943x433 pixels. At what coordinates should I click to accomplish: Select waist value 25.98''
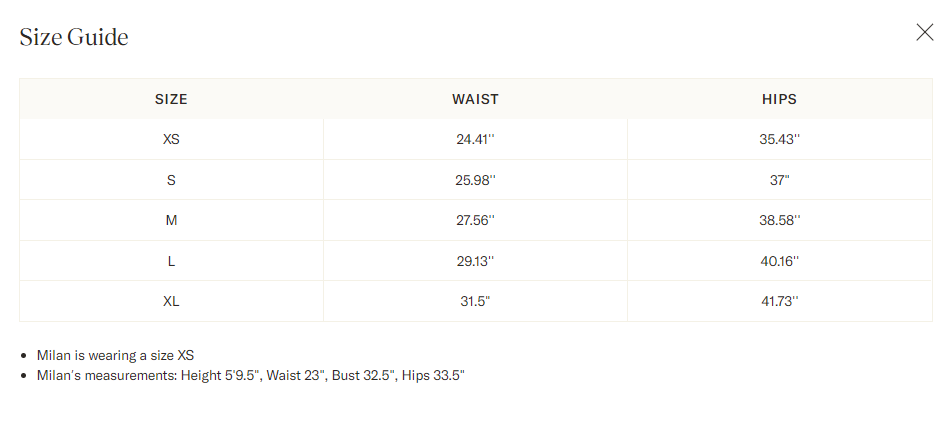click(x=476, y=180)
